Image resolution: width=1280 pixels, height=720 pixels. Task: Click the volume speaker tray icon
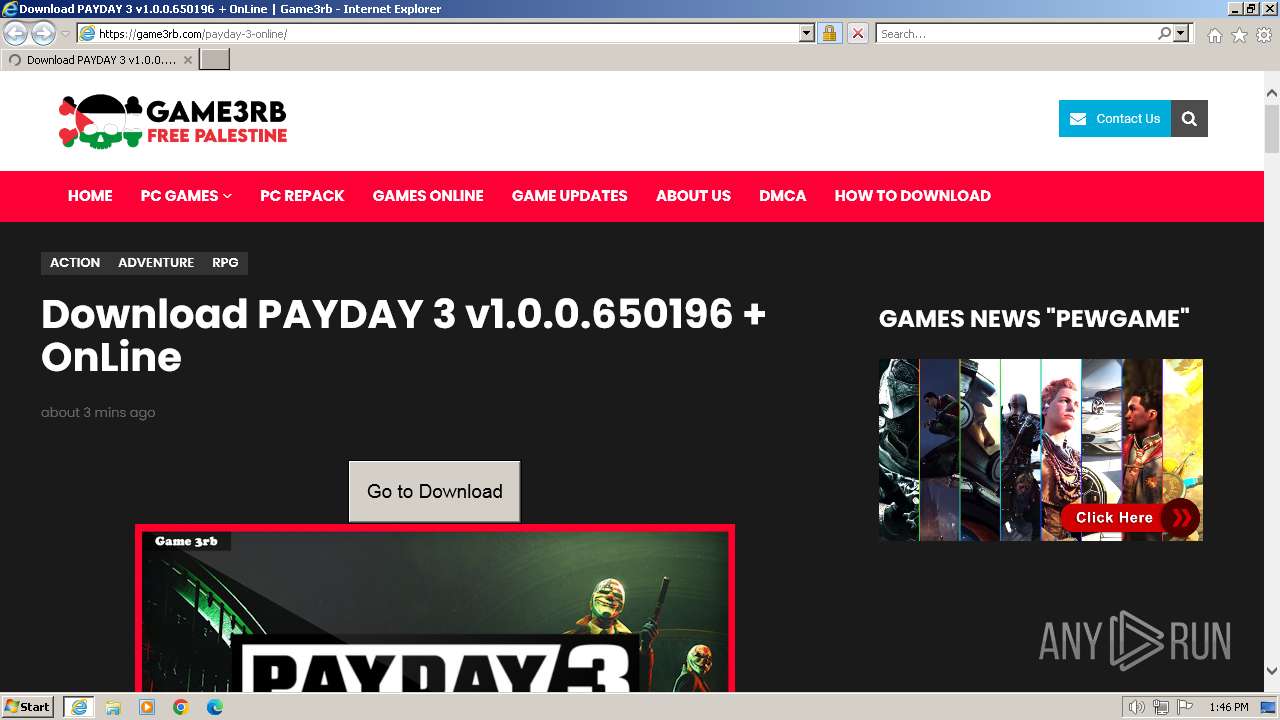(1137, 707)
